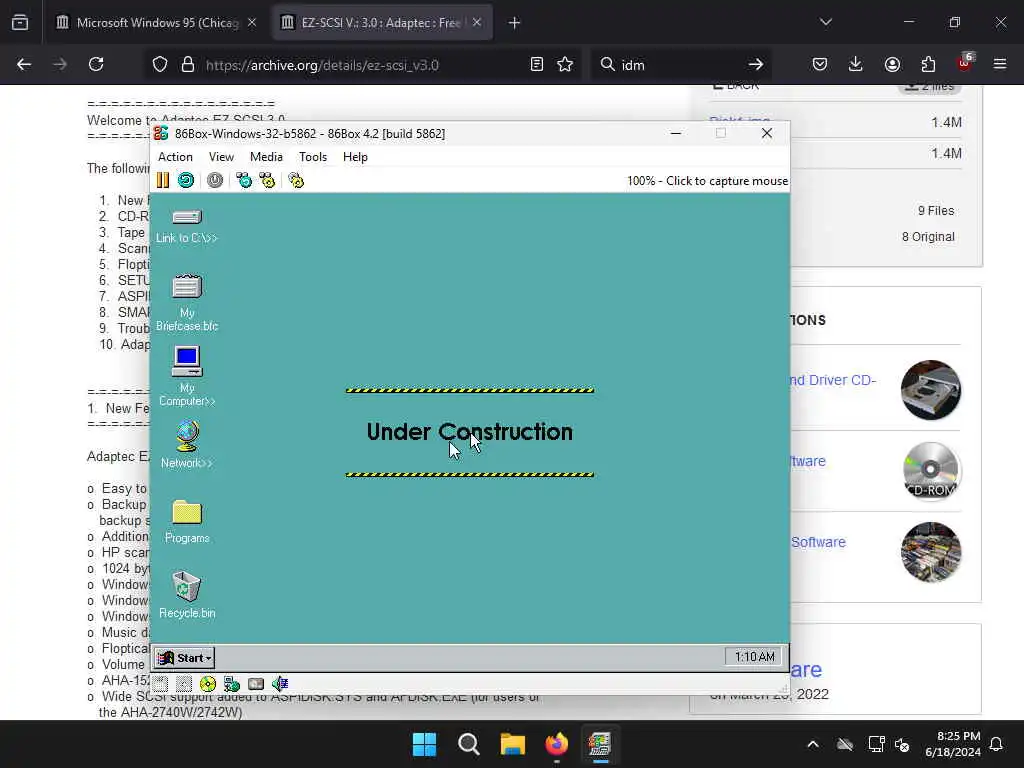Open the View menu in 86Box
This screenshot has width=1024, height=768.
[x=221, y=157]
